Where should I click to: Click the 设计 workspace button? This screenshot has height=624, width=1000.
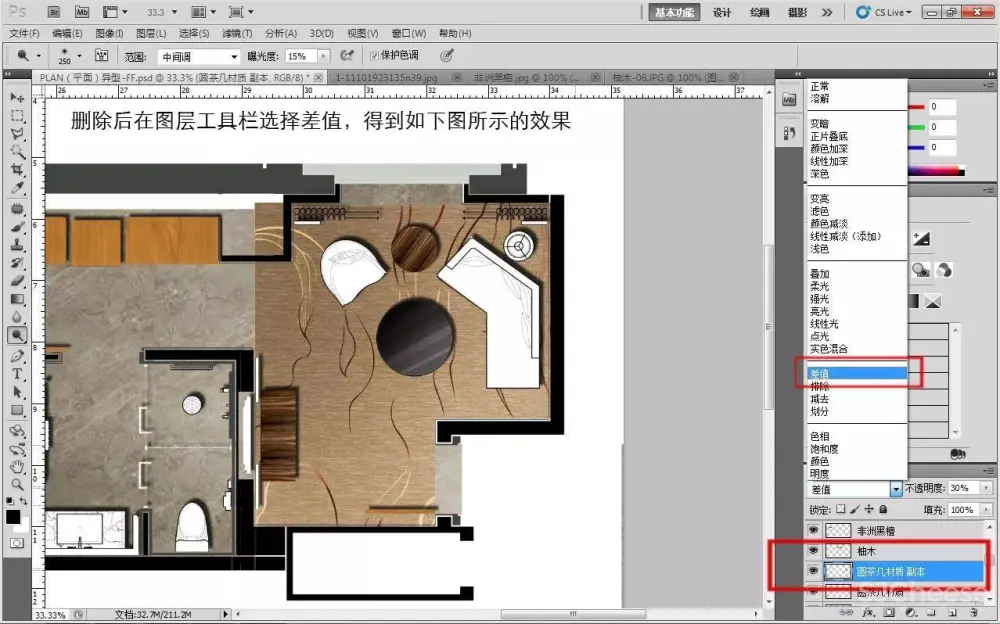(722, 12)
